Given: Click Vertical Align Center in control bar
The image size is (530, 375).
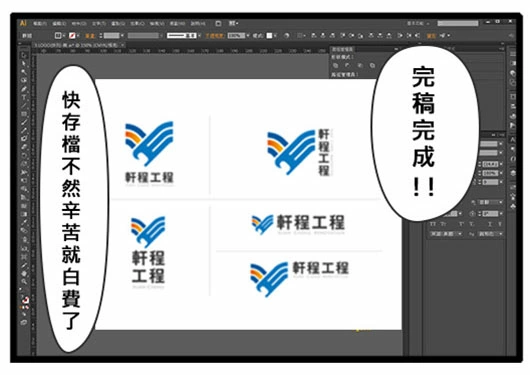Looking at the screenshot, I should pos(352,35).
